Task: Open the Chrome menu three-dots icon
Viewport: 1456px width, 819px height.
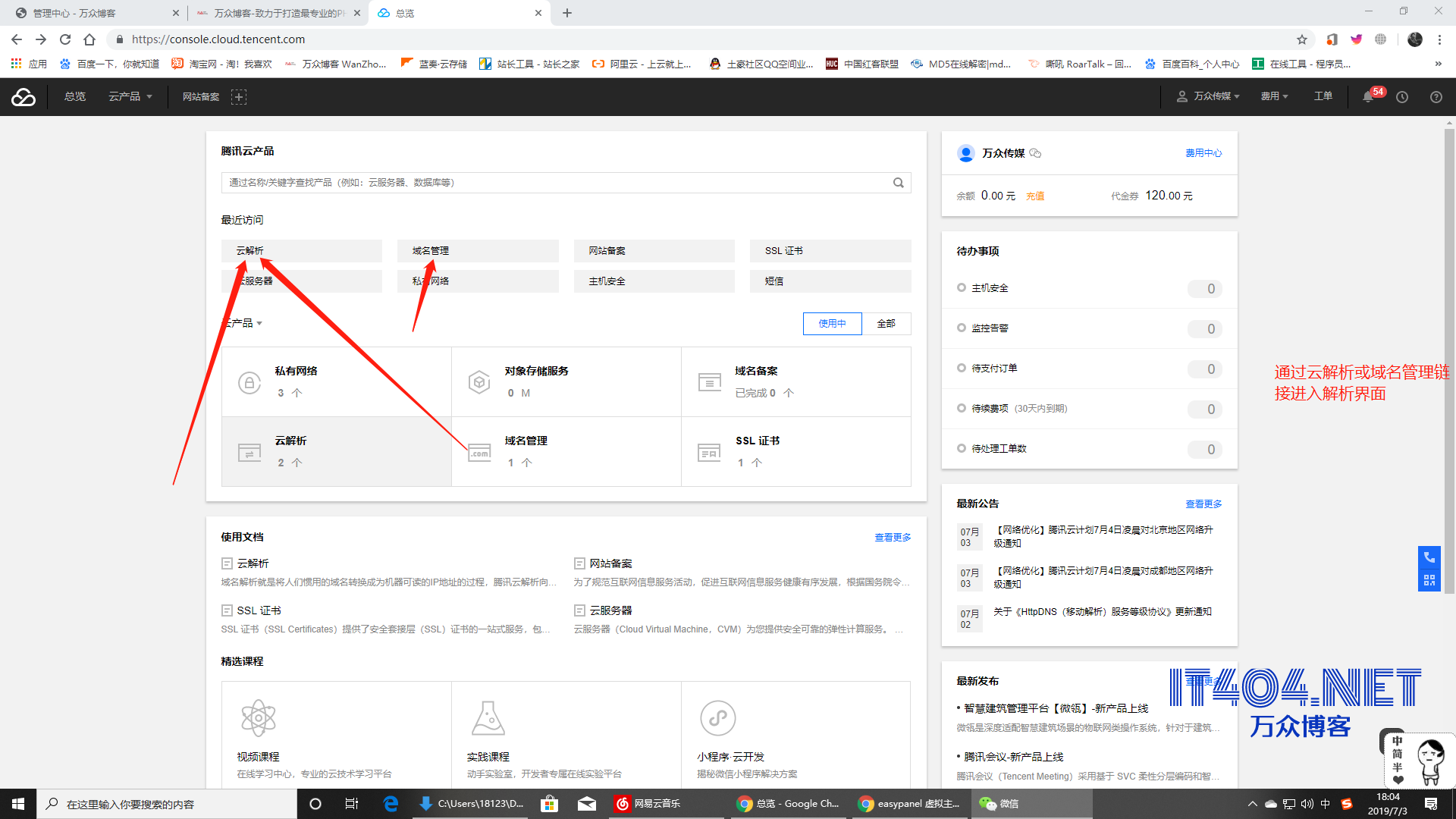Action: click(1439, 39)
